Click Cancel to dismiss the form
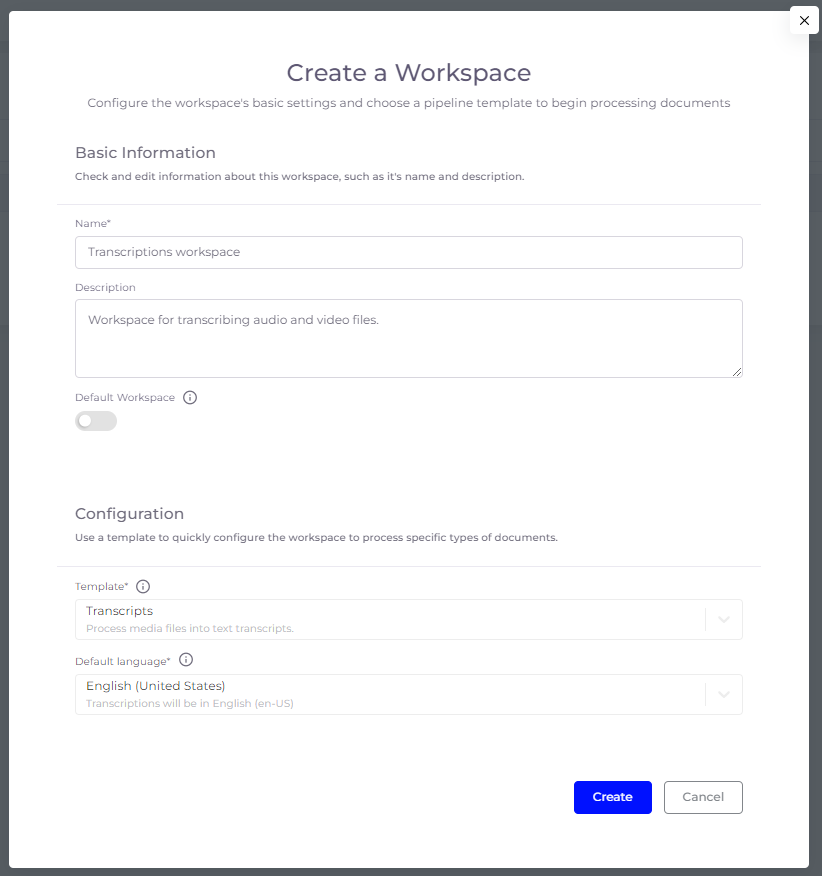This screenshot has height=876, width=822. [703, 797]
